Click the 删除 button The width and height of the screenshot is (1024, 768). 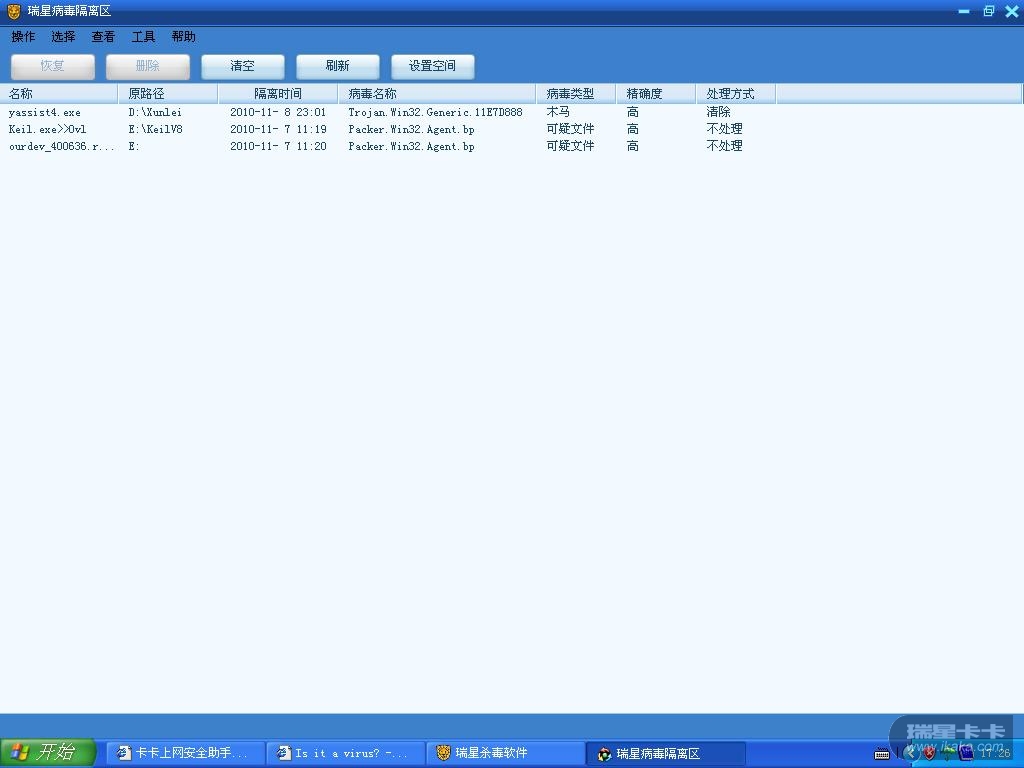148,66
